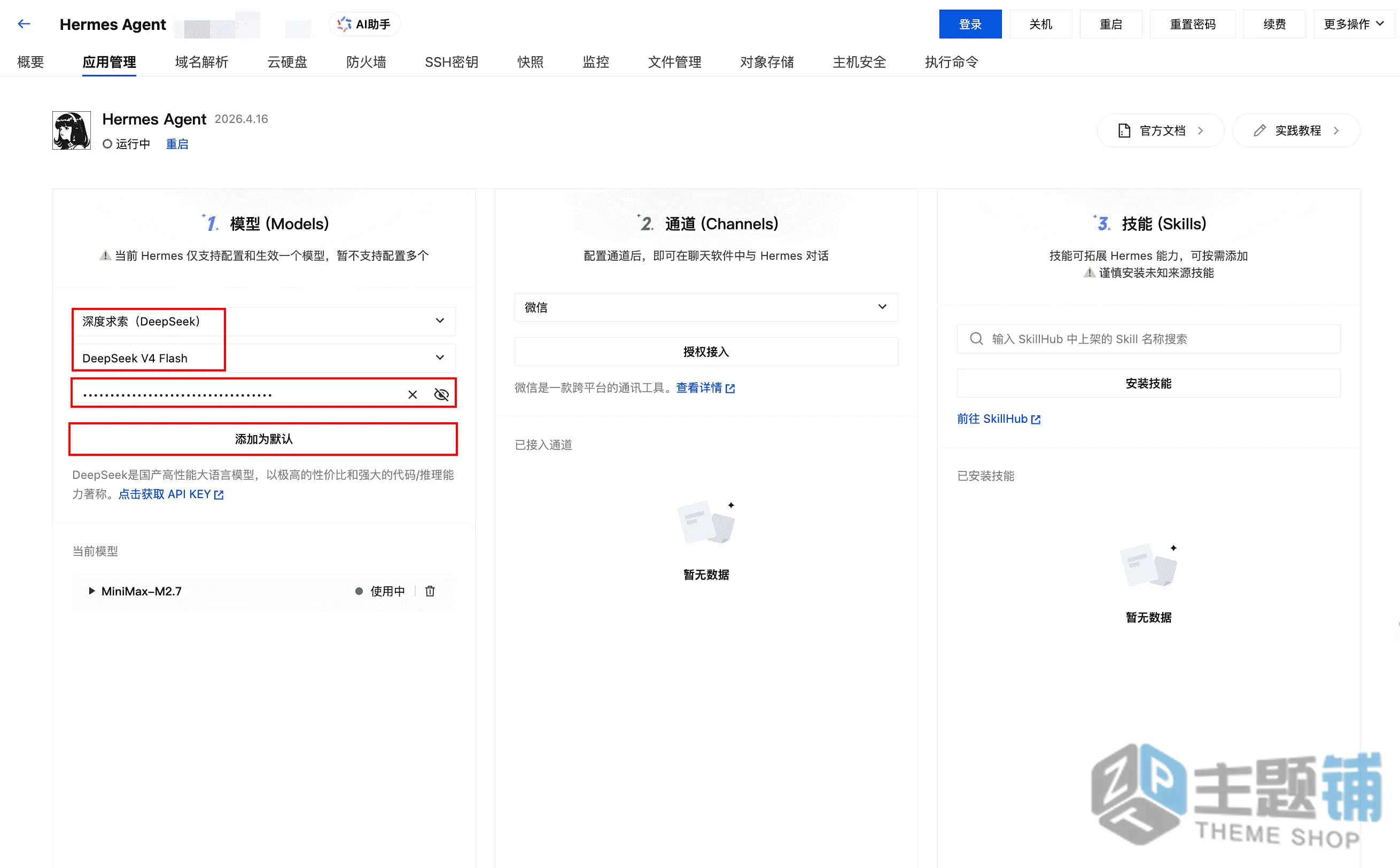Viewport: 1400px width, 868px height.
Task: Open the 前往 SkillHub link
Action: 998,419
